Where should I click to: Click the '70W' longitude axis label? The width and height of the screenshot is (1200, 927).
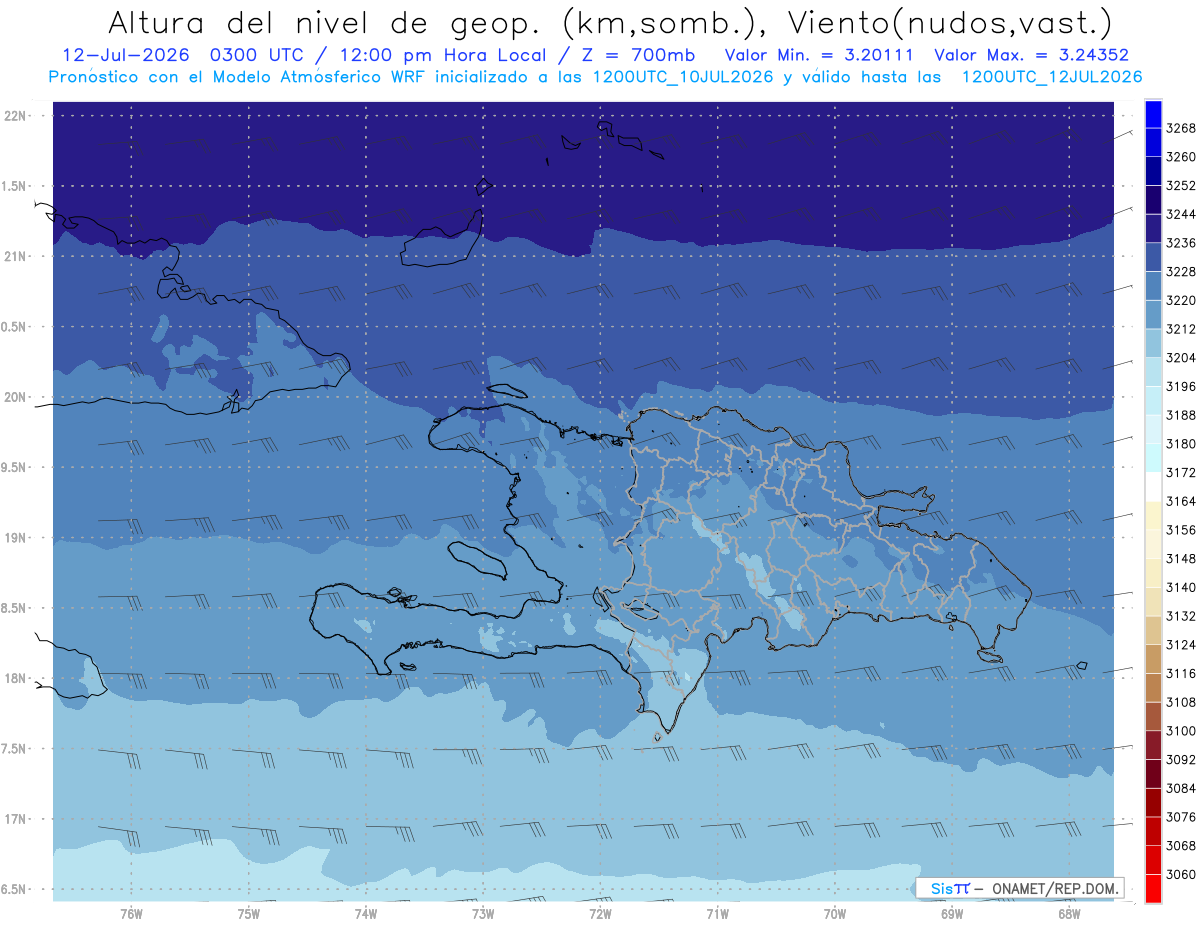[835, 914]
